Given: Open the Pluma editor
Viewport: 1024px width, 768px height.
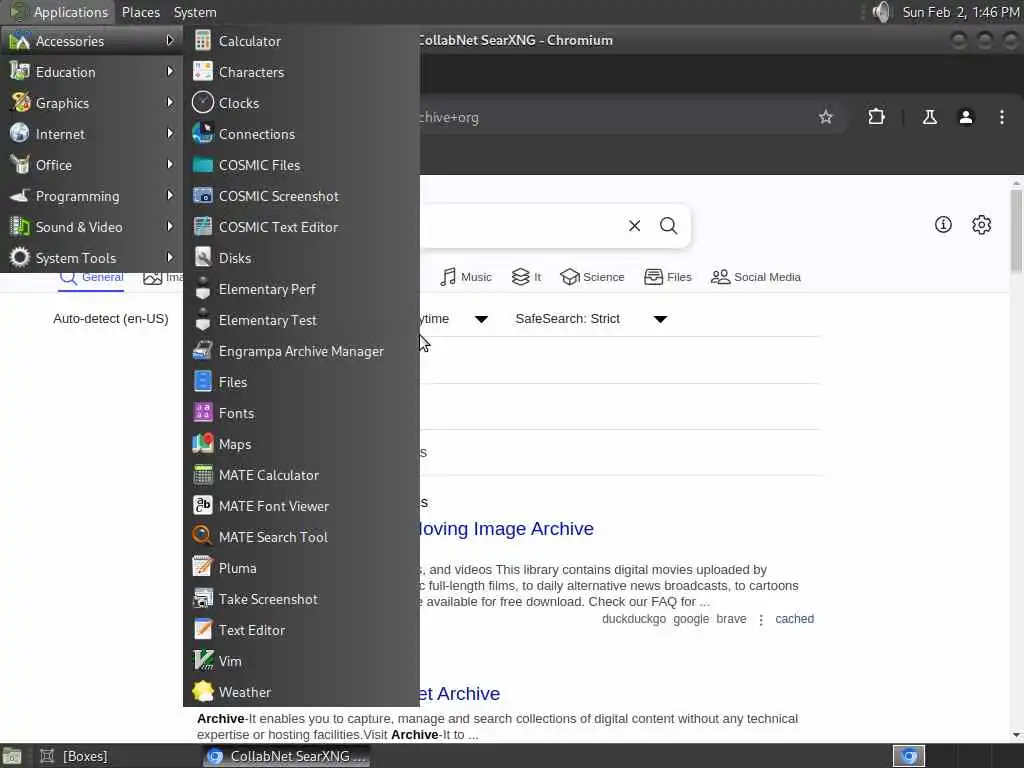Looking at the screenshot, I should 301,568.
